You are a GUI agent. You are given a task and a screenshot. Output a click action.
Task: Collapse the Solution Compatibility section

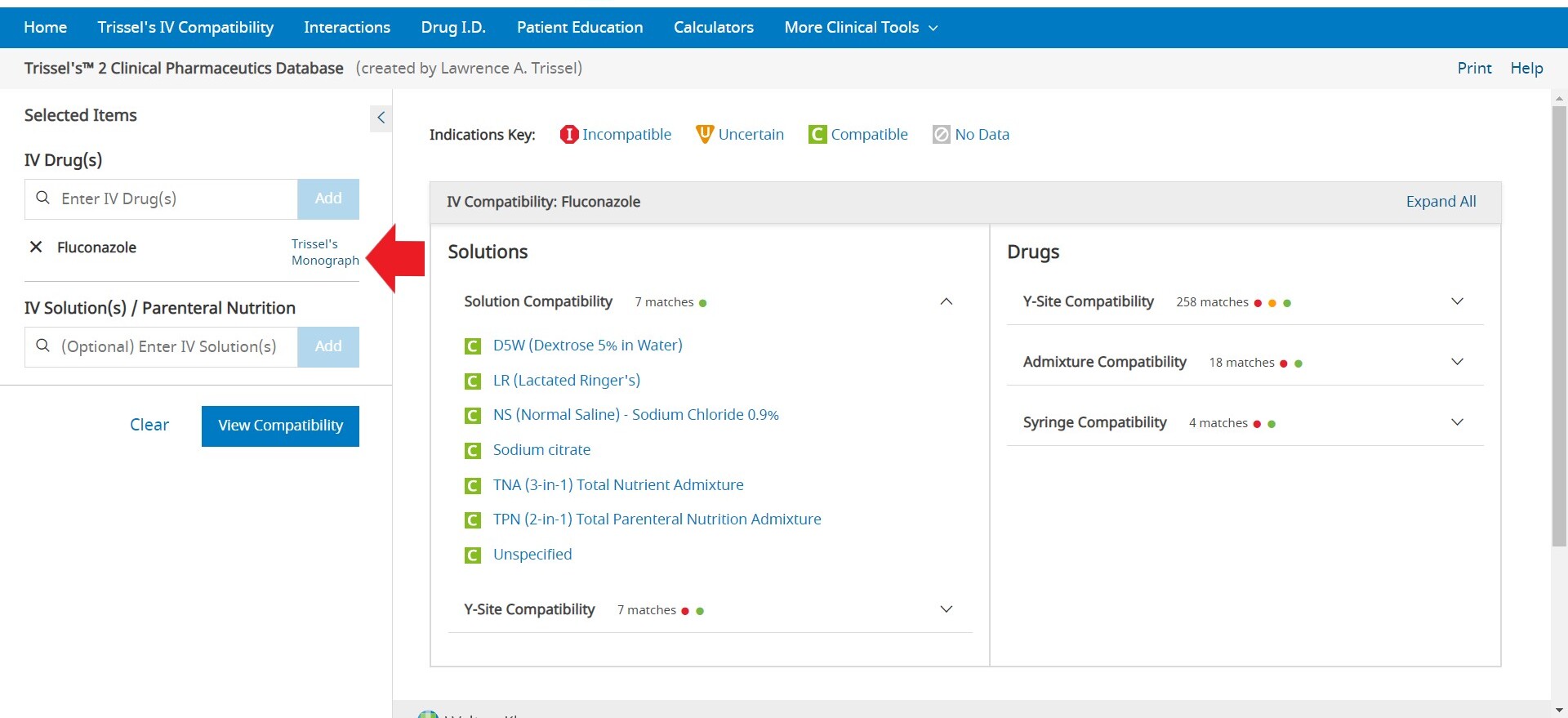pos(946,301)
